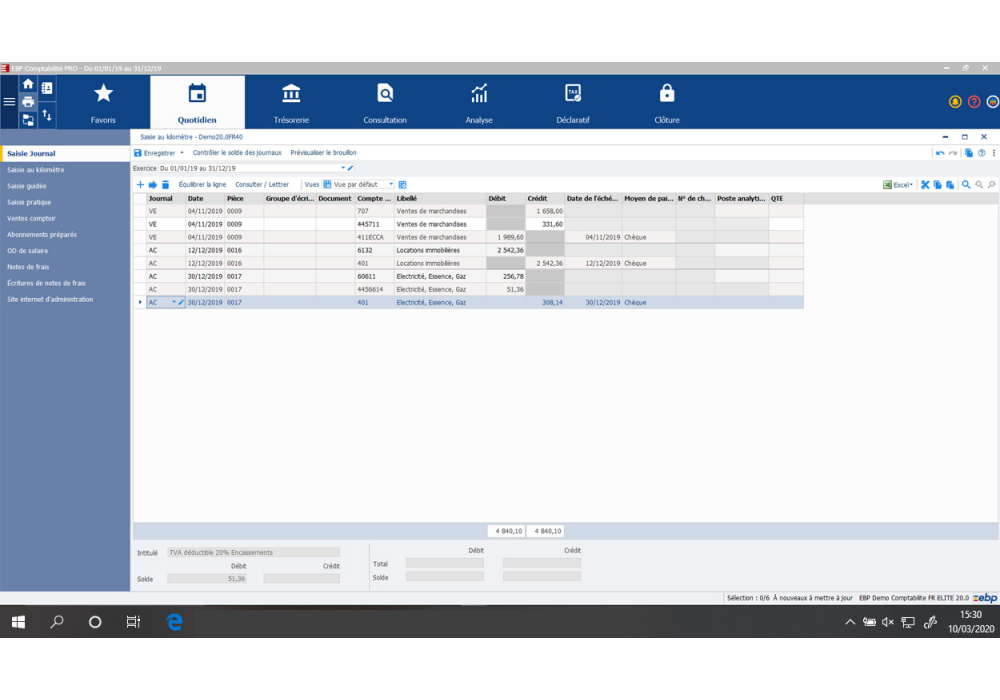The image size is (1000, 700).
Task: Open Notes de frais in the sidebar
Action: coord(28,267)
